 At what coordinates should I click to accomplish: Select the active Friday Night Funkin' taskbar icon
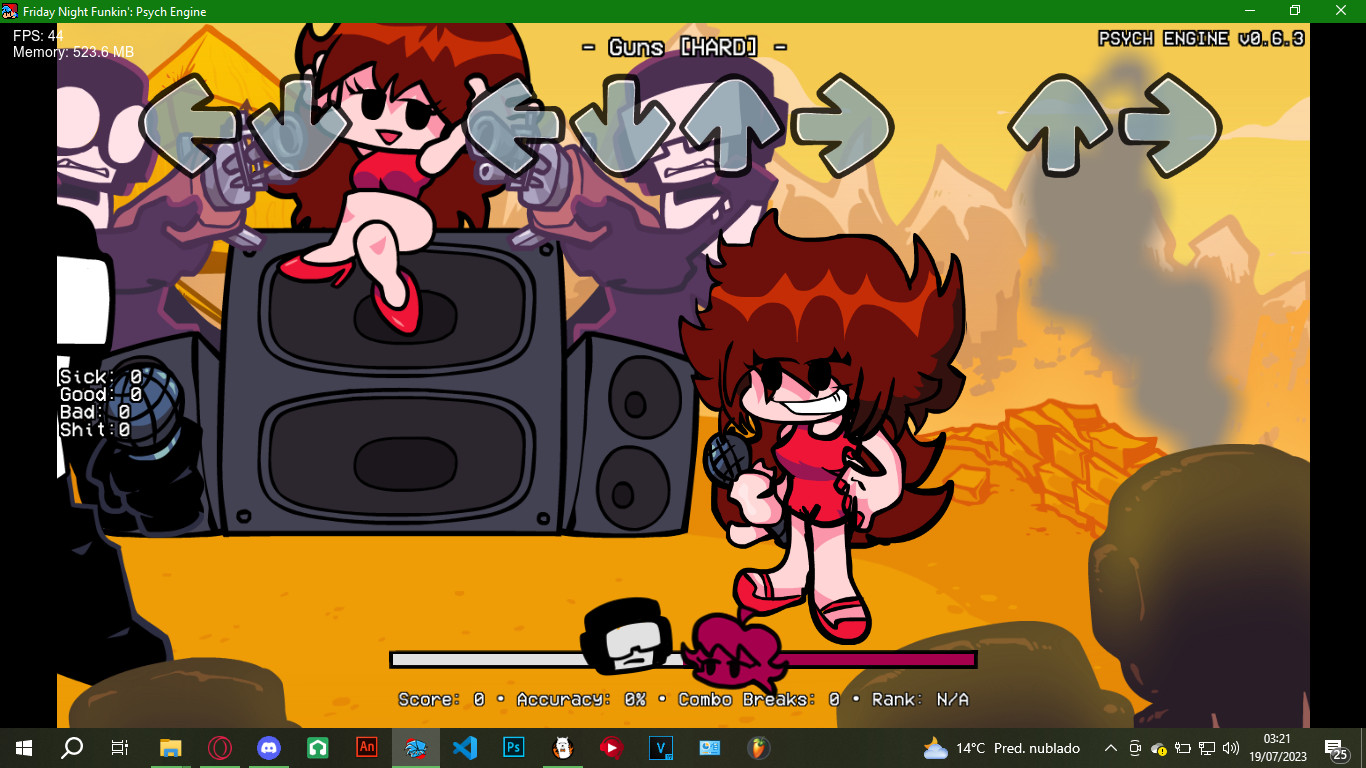click(415, 747)
